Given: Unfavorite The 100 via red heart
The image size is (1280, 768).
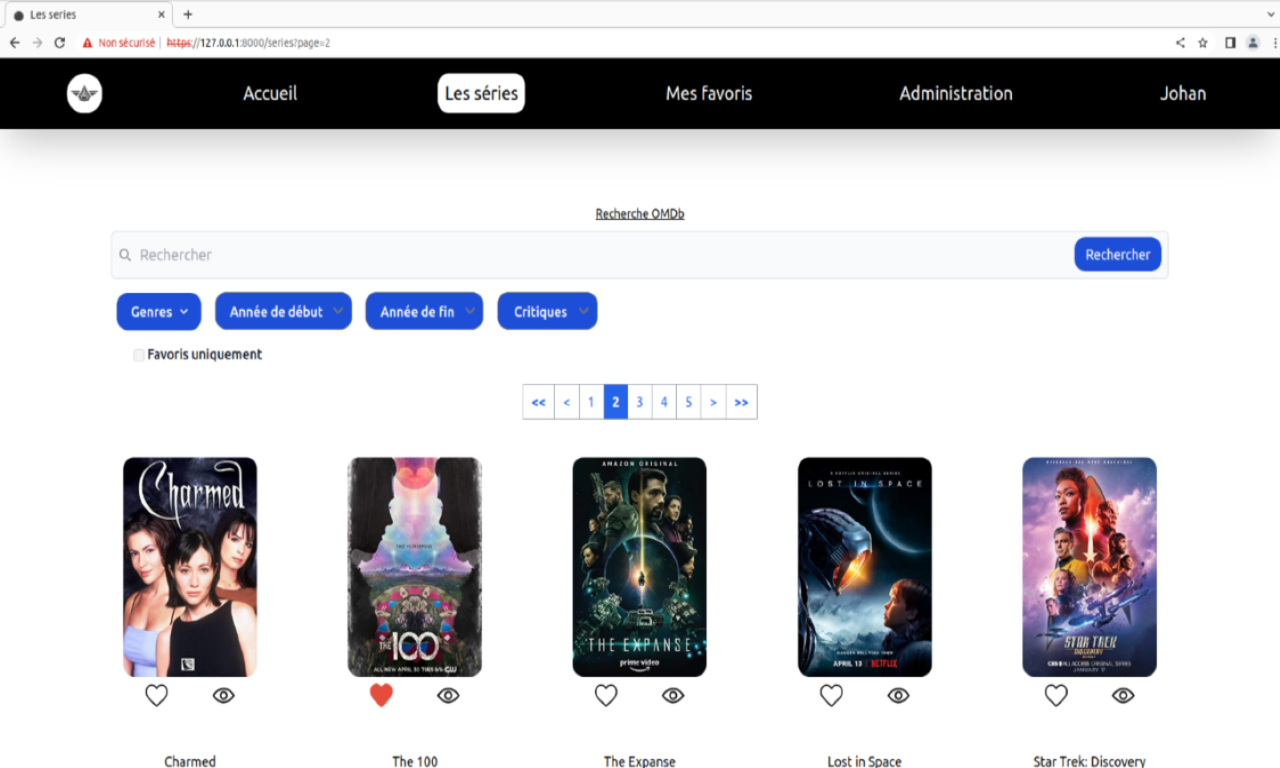Looking at the screenshot, I should [x=381, y=695].
